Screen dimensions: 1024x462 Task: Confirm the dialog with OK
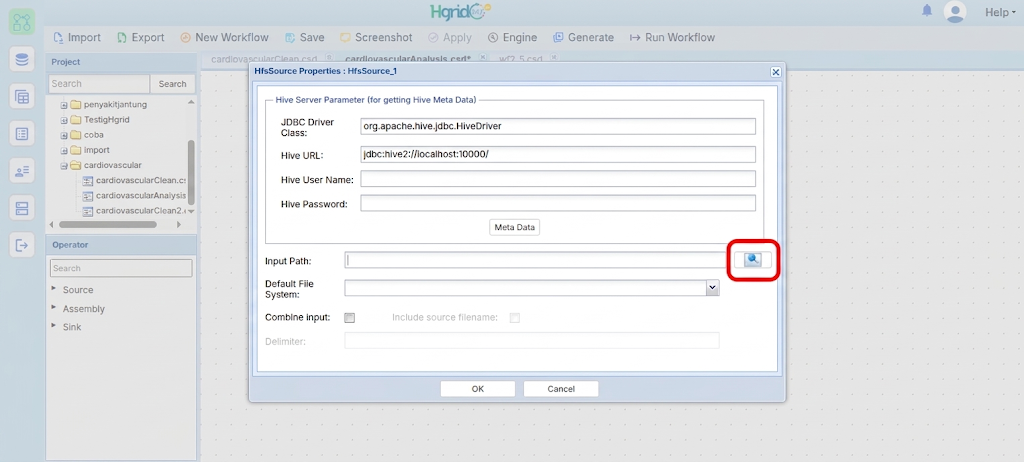(x=477, y=389)
